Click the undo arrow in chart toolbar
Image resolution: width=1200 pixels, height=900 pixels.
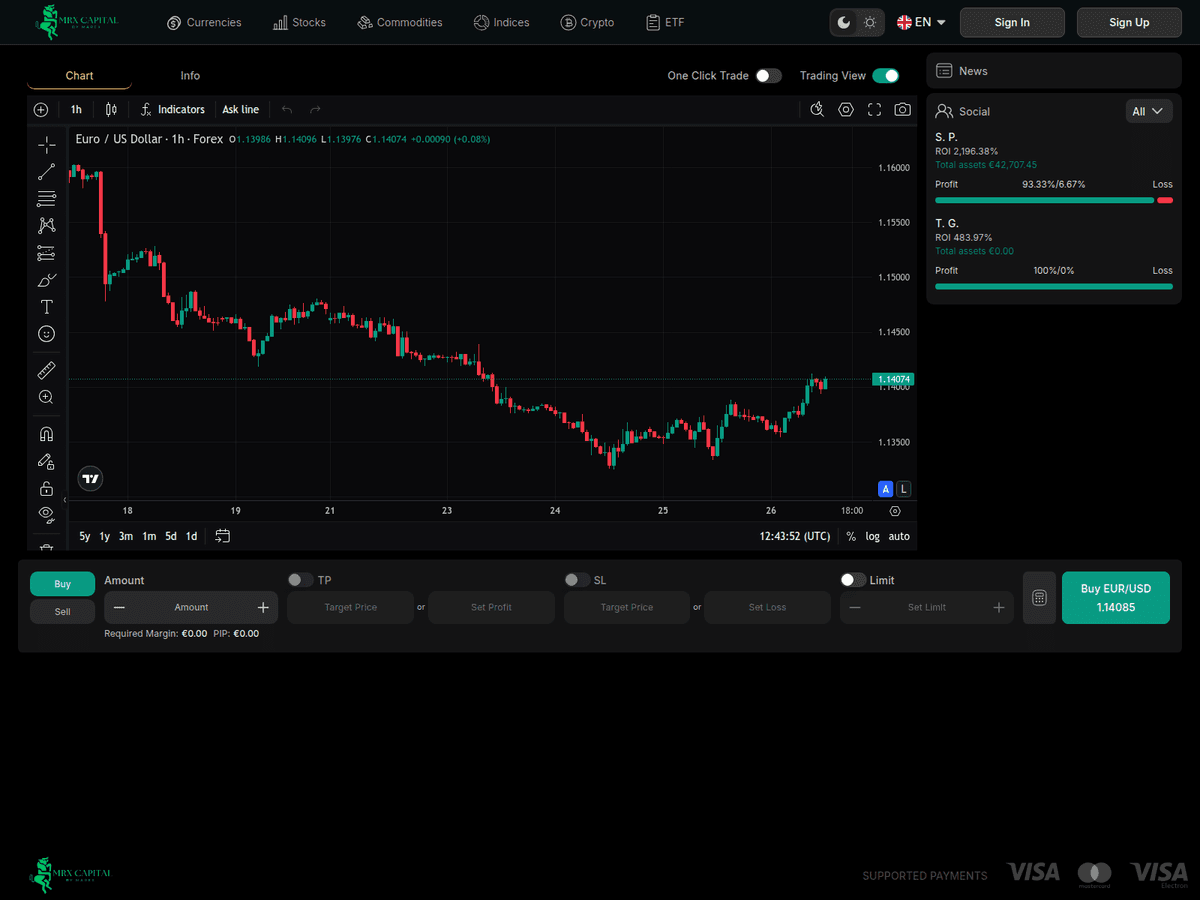coord(287,110)
